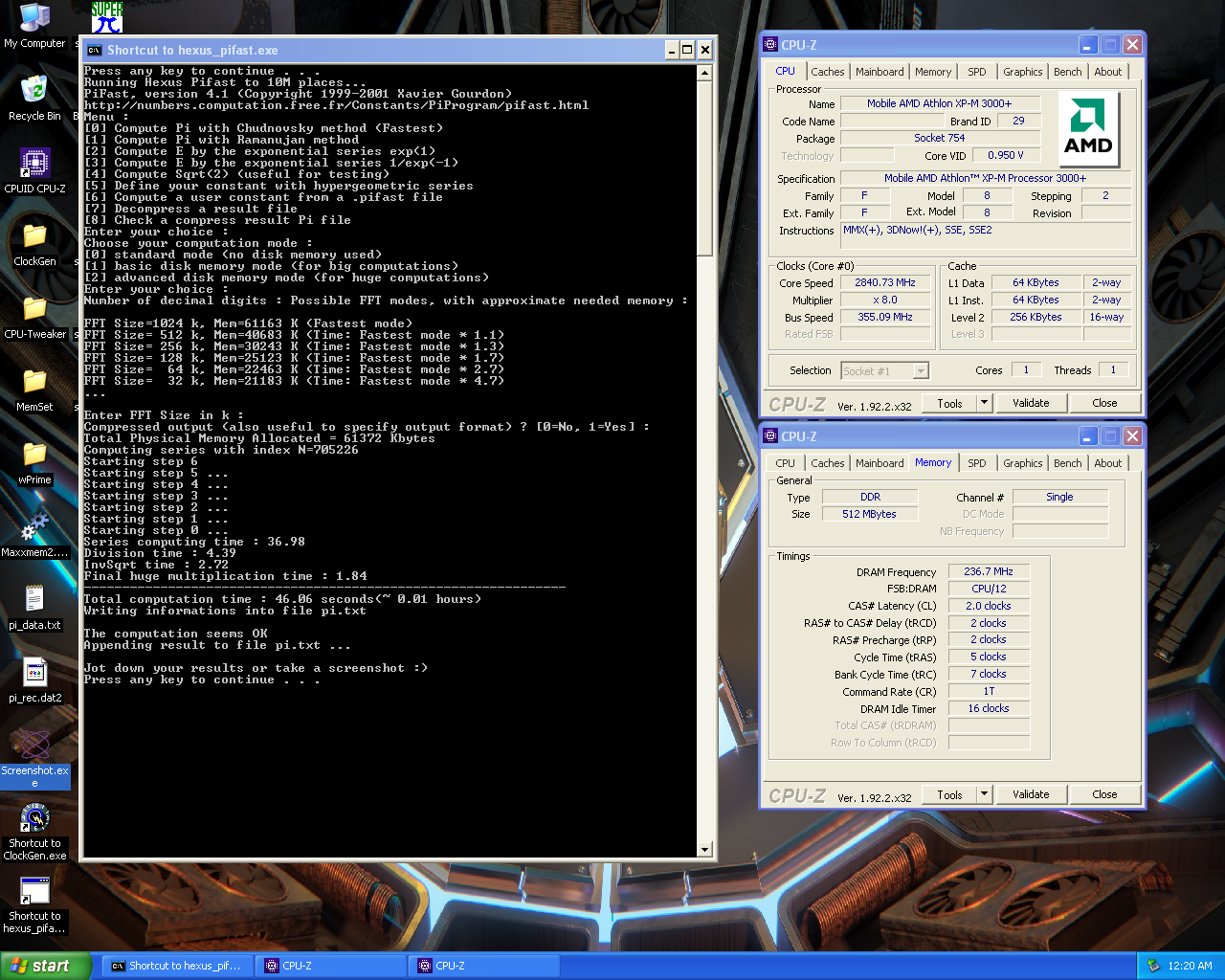Screen dimensions: 1225x980
Task: Open Bench tab in the upper CPU-Z window
Action: tap(1068, 72)
